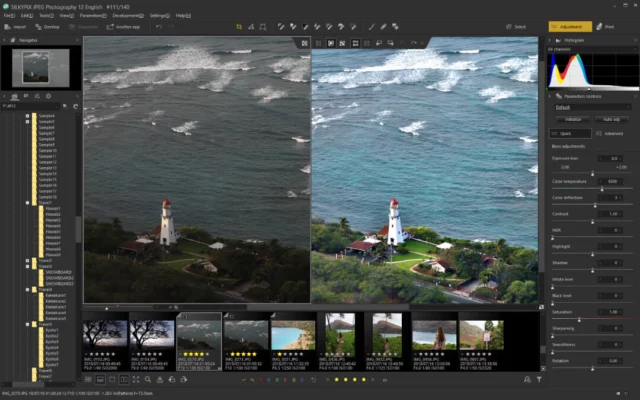Open the Parameters menu
Viewport: 640px width, 400px height.
point(93,16)
